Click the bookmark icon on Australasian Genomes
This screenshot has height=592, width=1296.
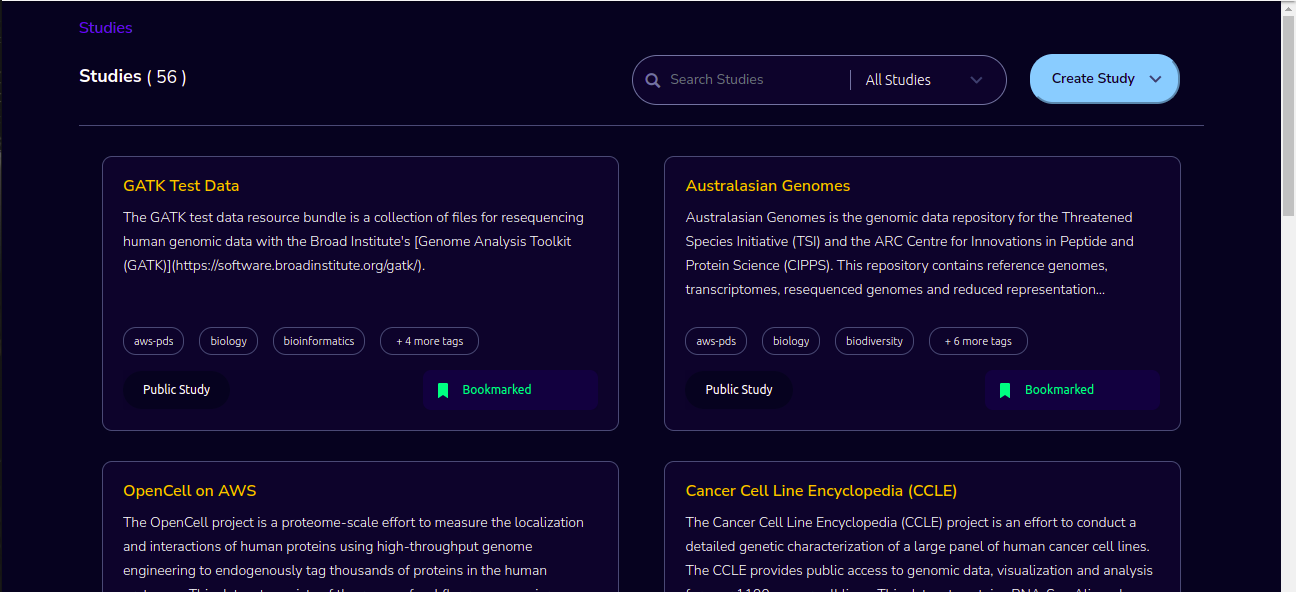coord(1005,390)
